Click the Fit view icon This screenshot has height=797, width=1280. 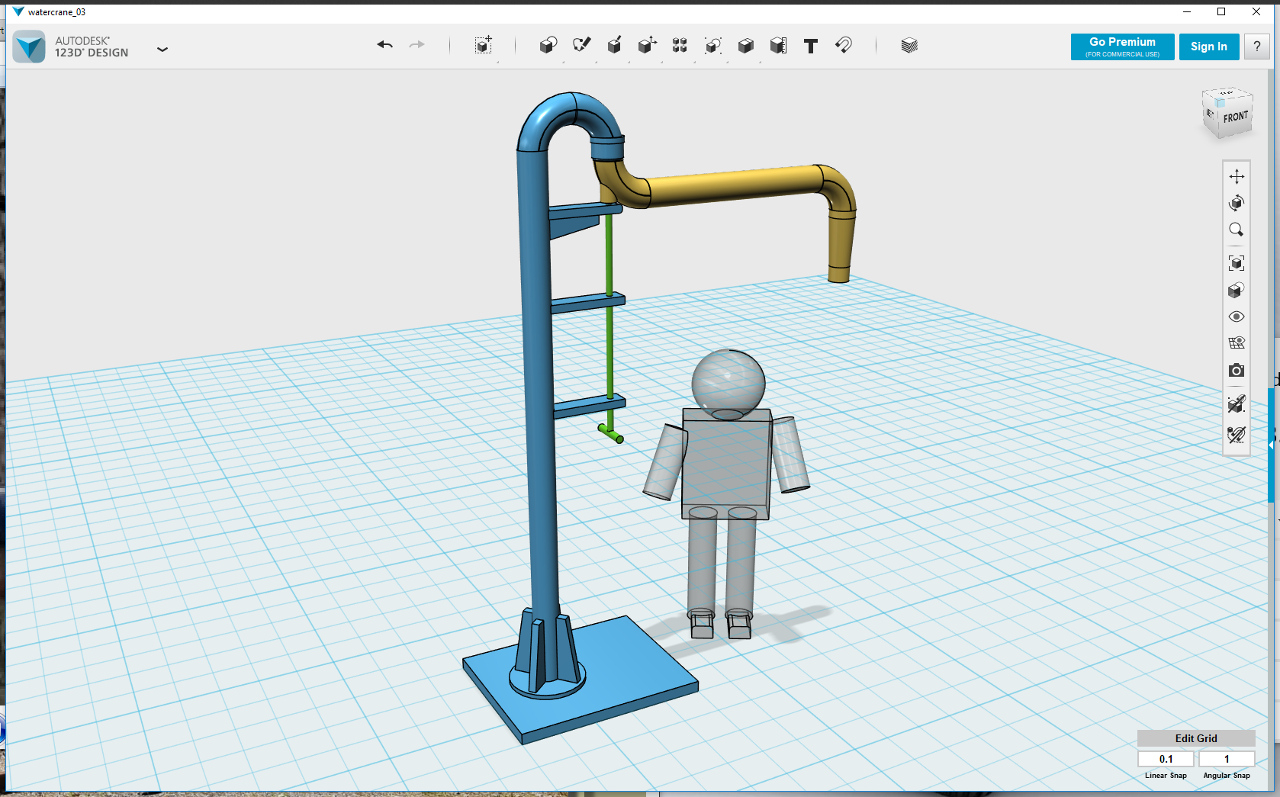click(x=1237, y=263)
